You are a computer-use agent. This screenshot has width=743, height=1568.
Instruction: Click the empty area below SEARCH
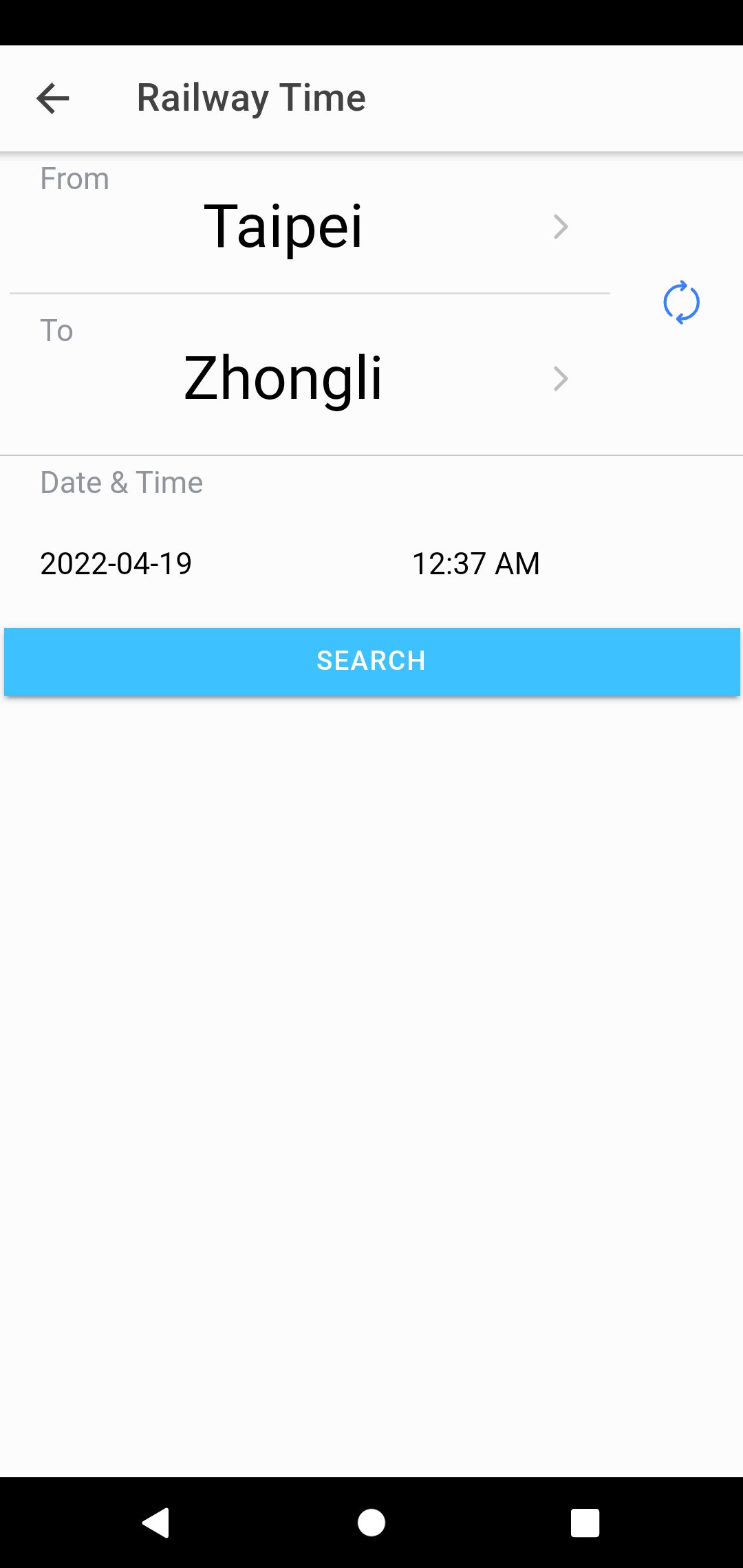[371, 1032]
